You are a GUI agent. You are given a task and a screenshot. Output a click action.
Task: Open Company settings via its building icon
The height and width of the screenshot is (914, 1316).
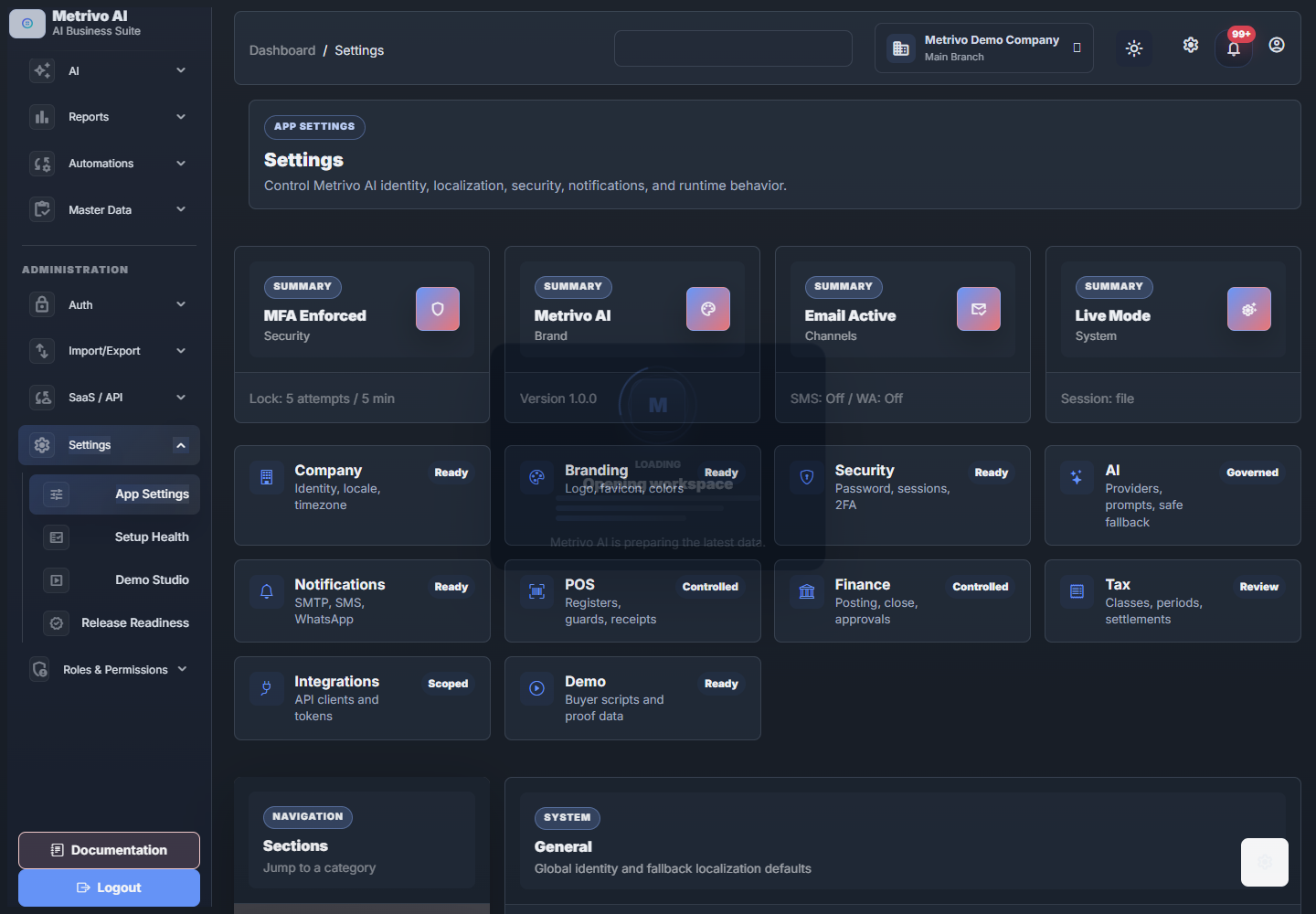(267, 477)
